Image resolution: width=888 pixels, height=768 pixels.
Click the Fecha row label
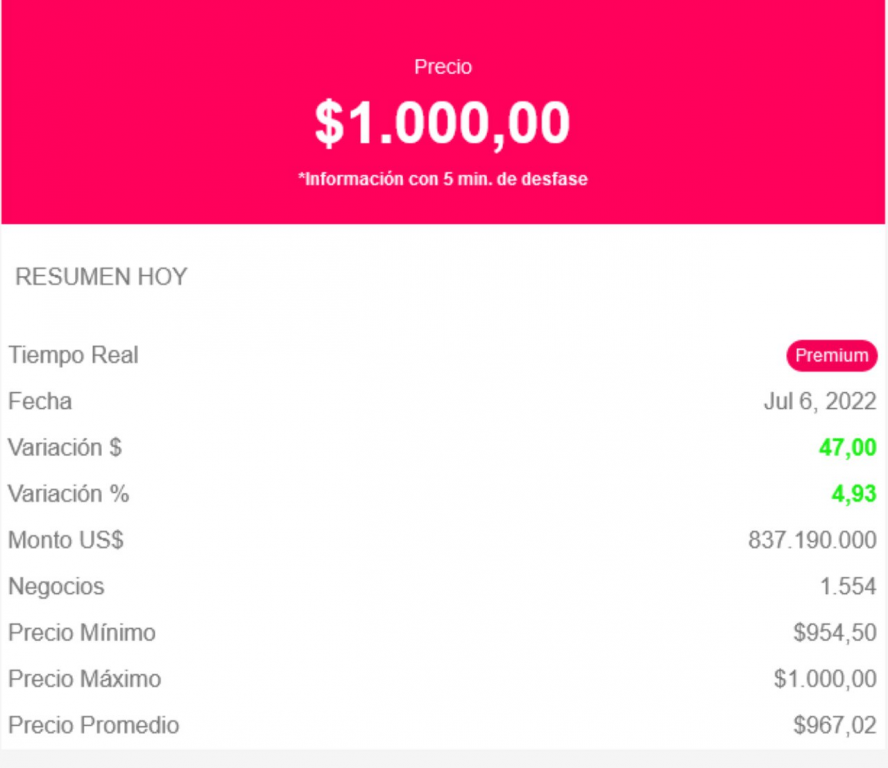click(40, 402)
